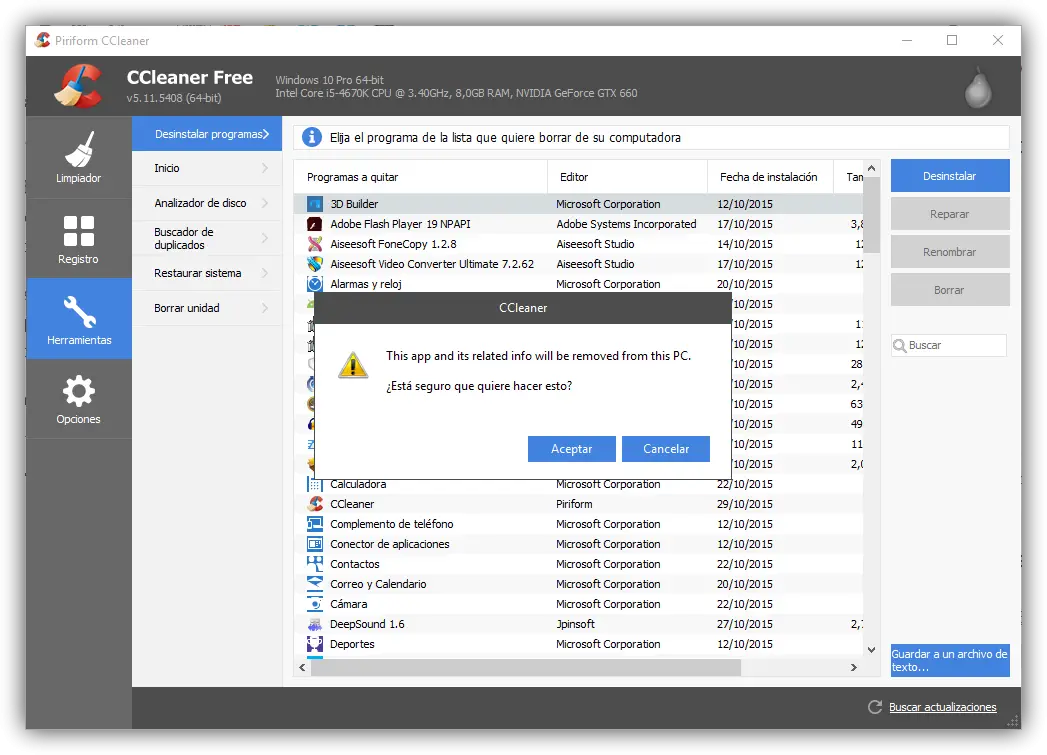1047x755 pixels.
Task: Open the Opciones gear icon
Action: 79,391
